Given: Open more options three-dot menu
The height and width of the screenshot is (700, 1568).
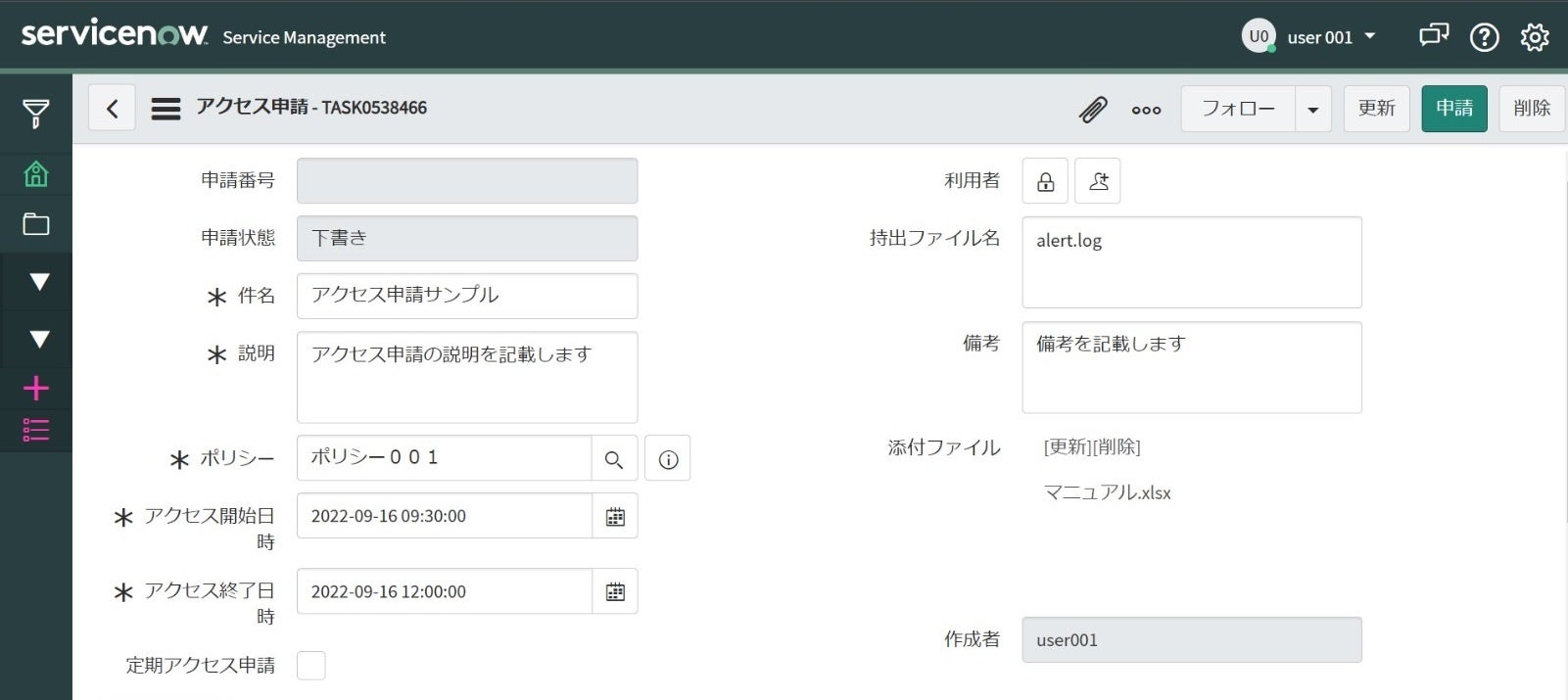Looking at the screenshot, I should pos(1146,110).
